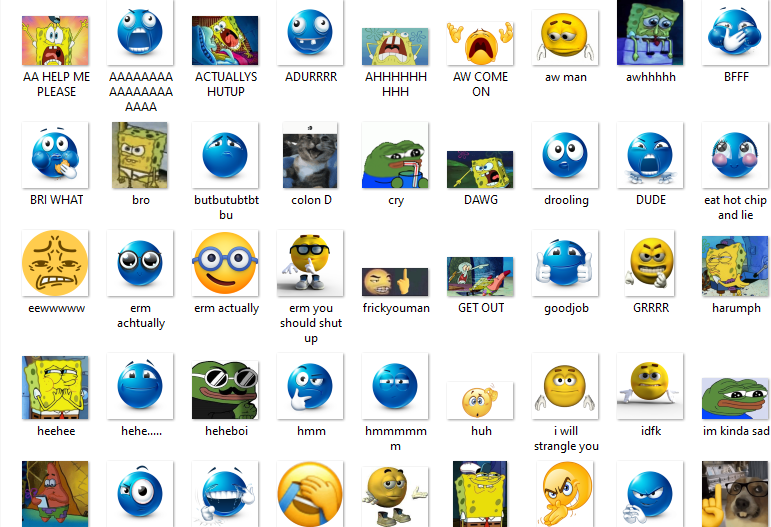Click the 'eat hot chip and lie' emoji
This screenshot has width=771, height=527.
pos(735,155)
